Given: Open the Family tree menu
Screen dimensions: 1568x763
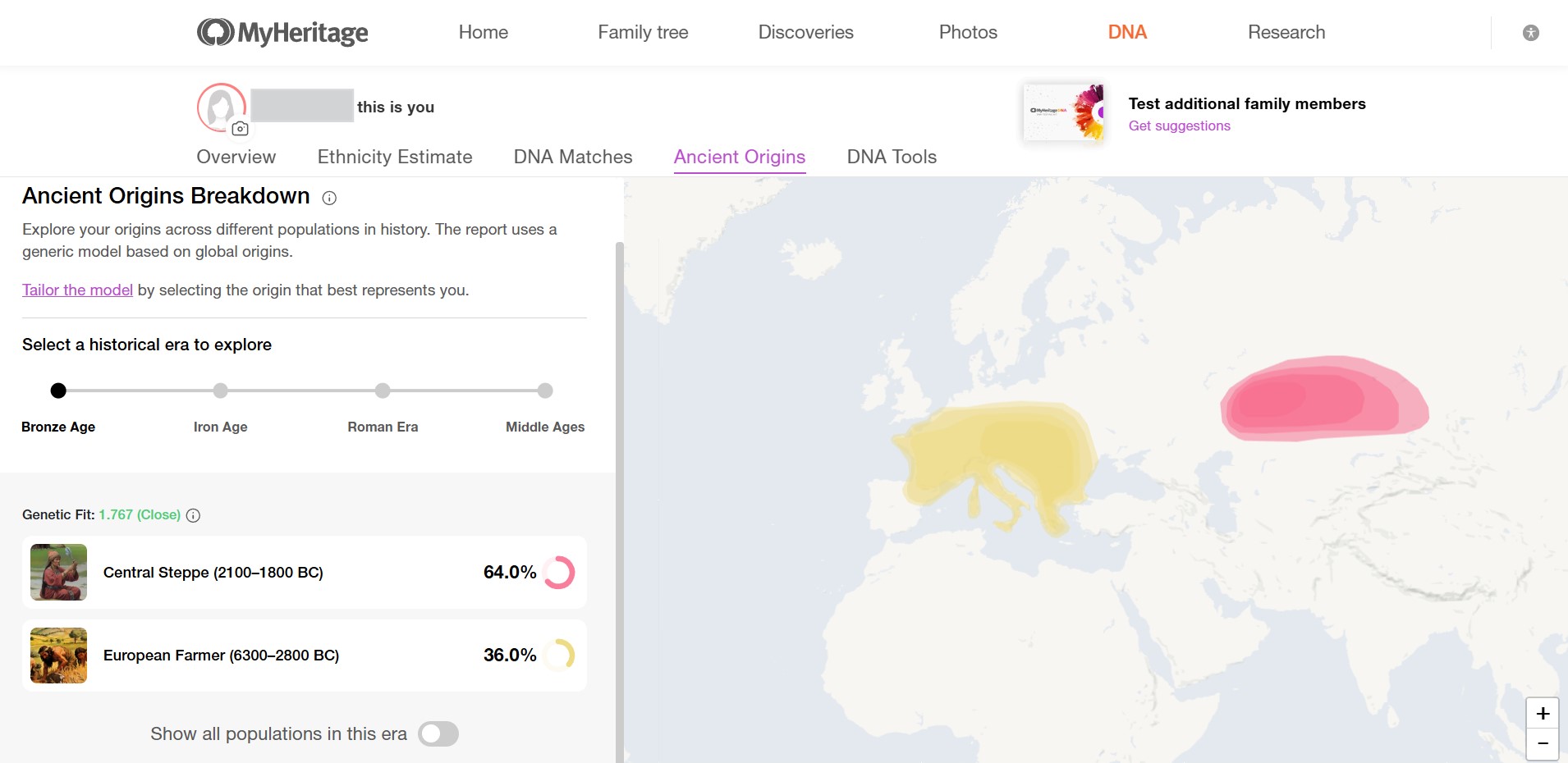Looking at the screenshot, I should point(643,33).
